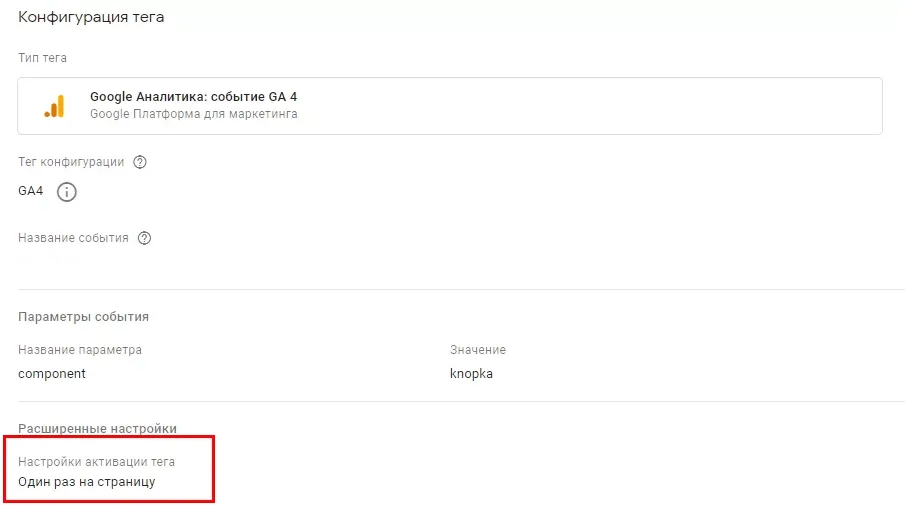Click the Параметры события section heading
Screen dimensions: 905x505
[x=83, y=317]
